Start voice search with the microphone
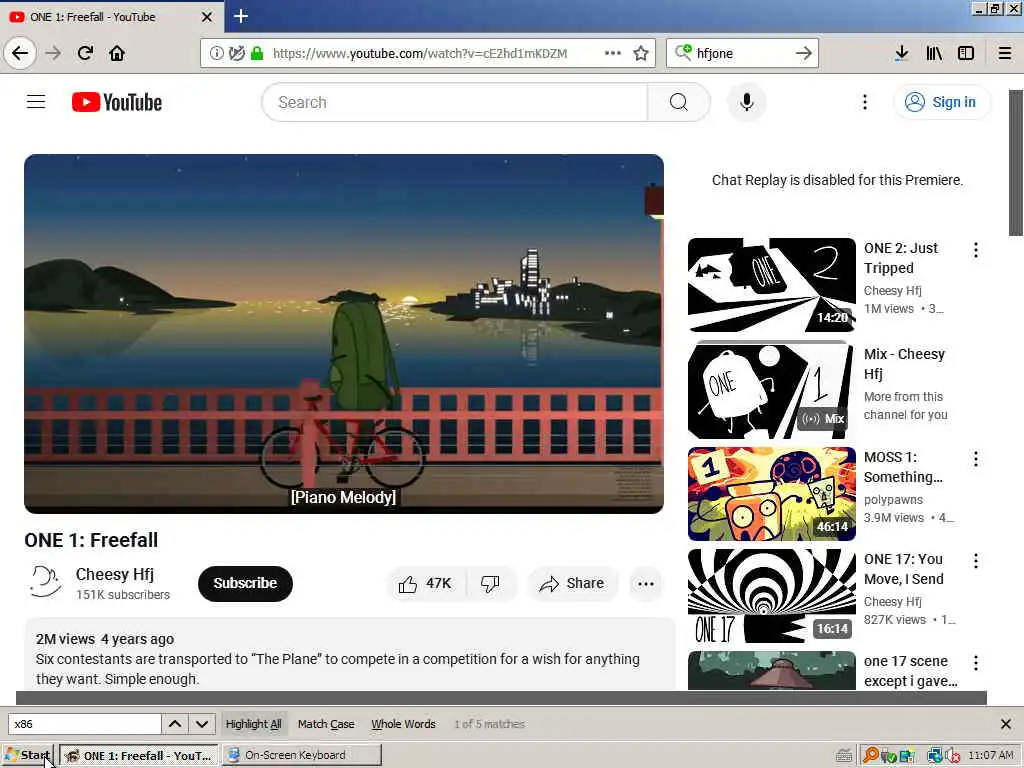 (x=746, y=102)
